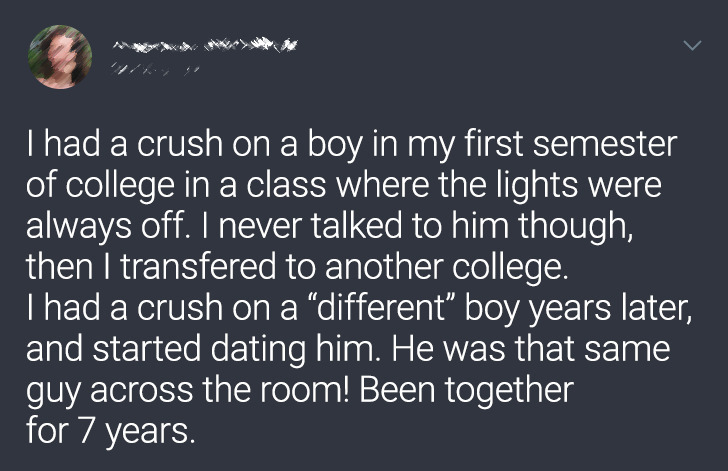Click the blurred handle and date line
Image resolution: width=728 pixels, height=471 pixels.
coord(155,70)
